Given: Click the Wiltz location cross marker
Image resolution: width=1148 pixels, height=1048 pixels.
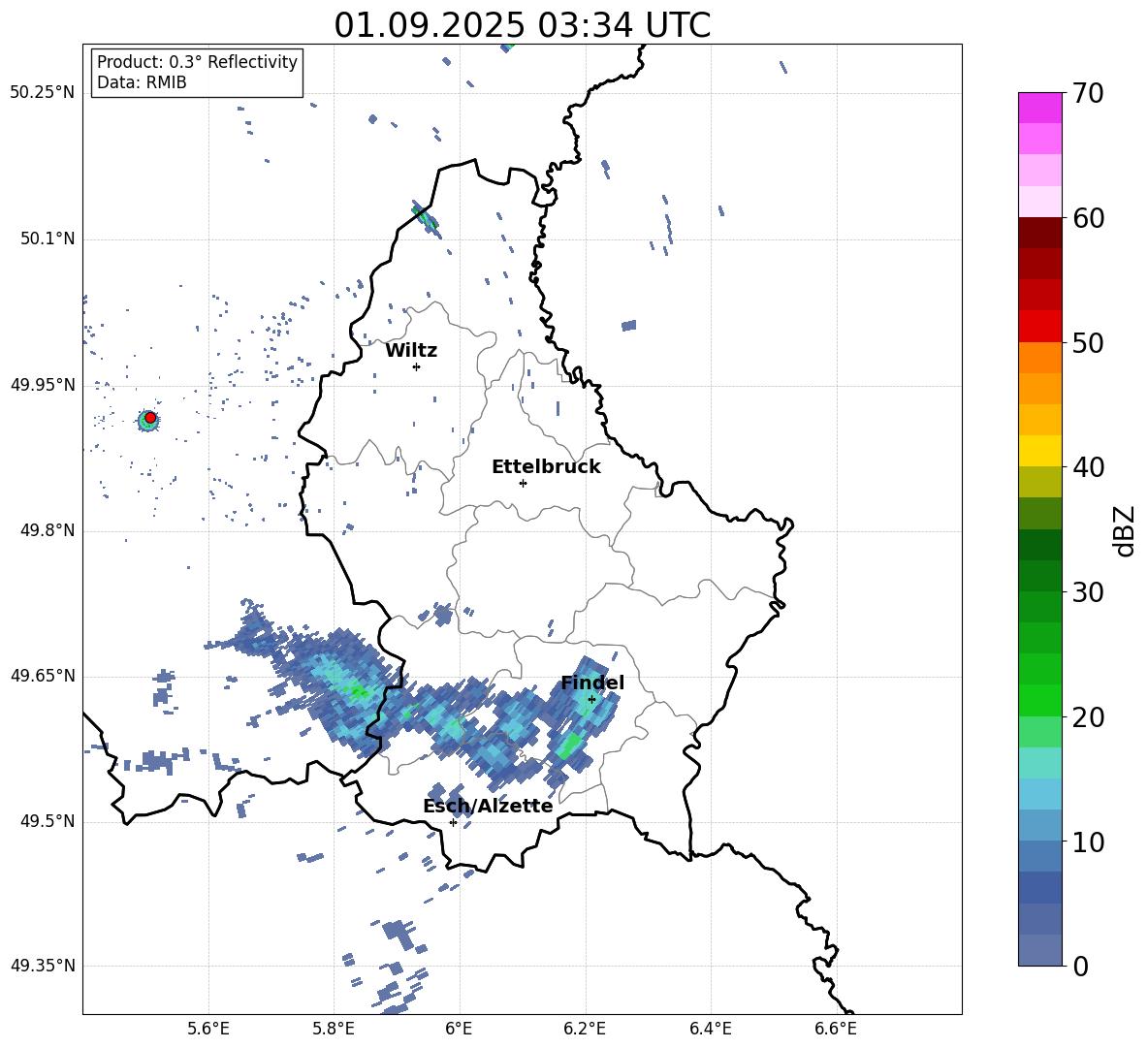Looking at the screenshot, I should (417, 366).
